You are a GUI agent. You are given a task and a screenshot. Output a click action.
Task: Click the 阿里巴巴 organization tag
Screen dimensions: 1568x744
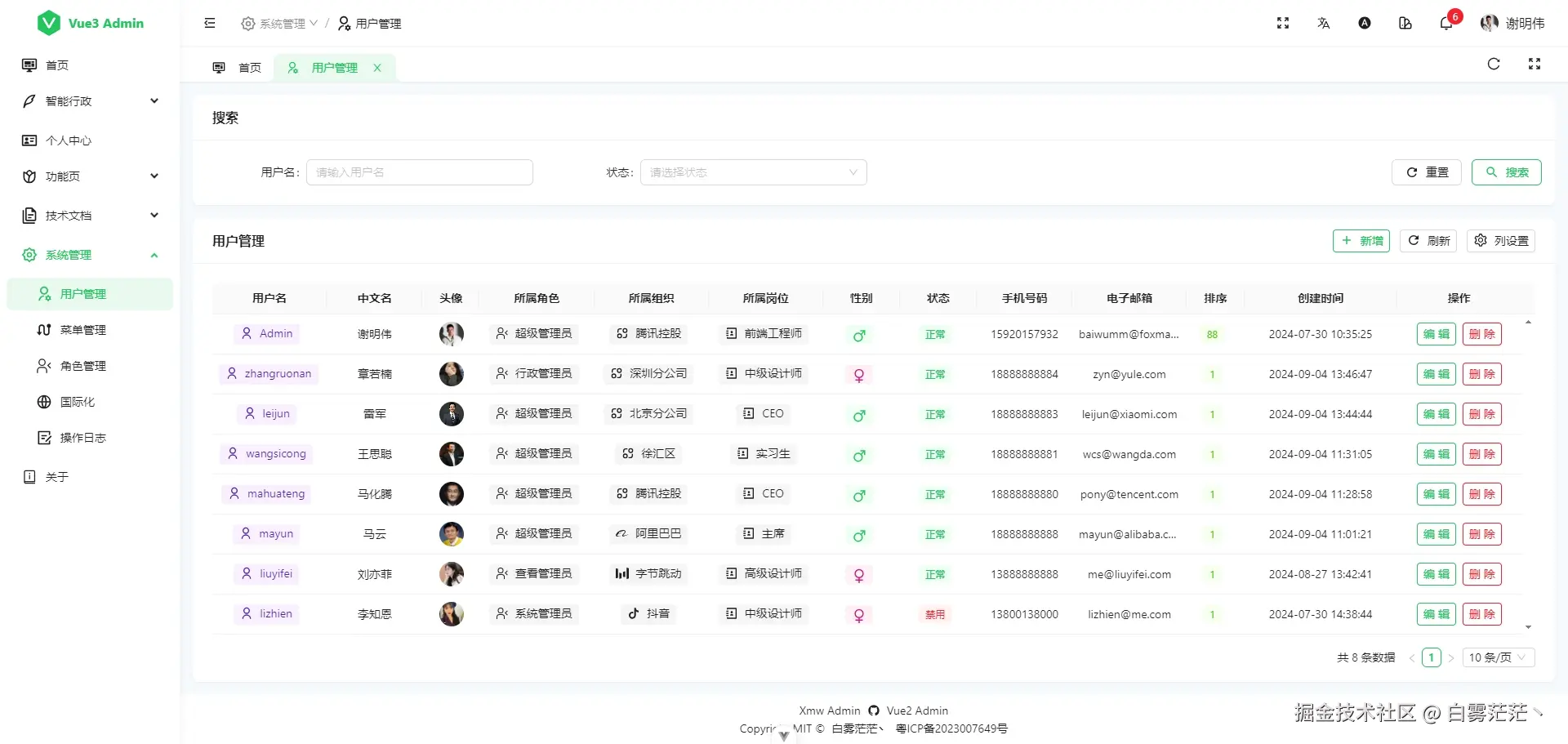648,534
